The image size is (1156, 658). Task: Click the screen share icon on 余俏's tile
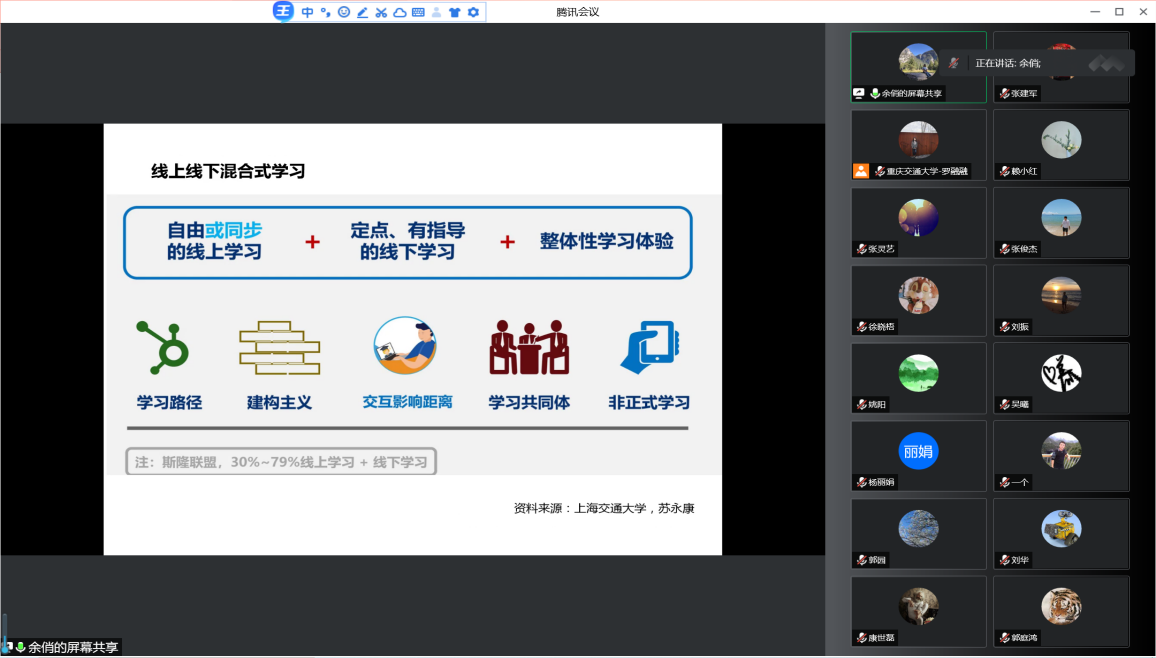pyautogui.click(x=858, y=93)
